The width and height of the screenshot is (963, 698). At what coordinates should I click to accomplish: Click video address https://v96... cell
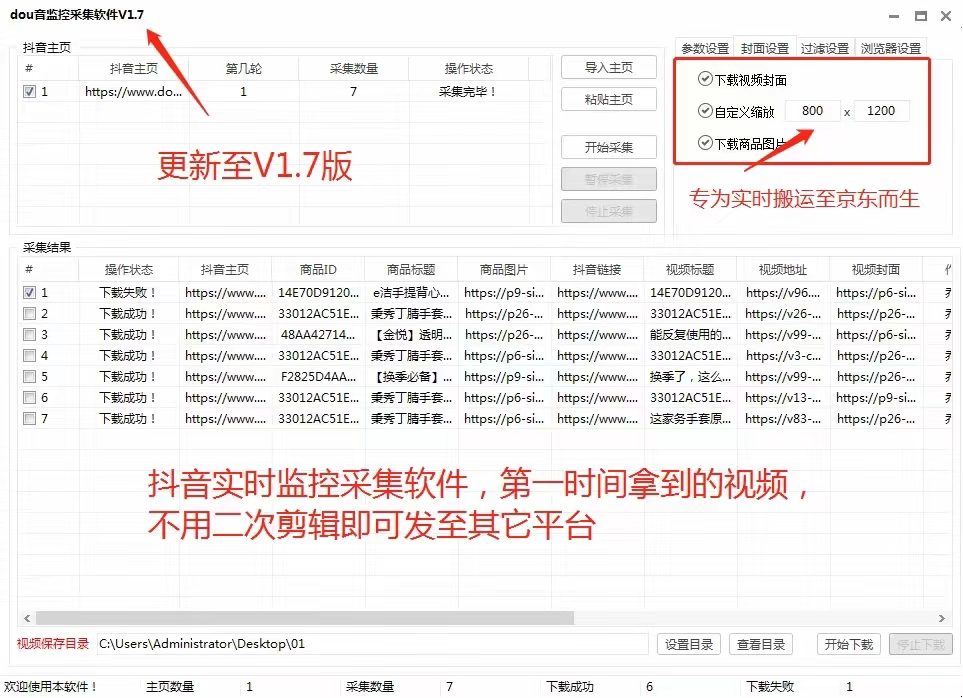(782, 292)
